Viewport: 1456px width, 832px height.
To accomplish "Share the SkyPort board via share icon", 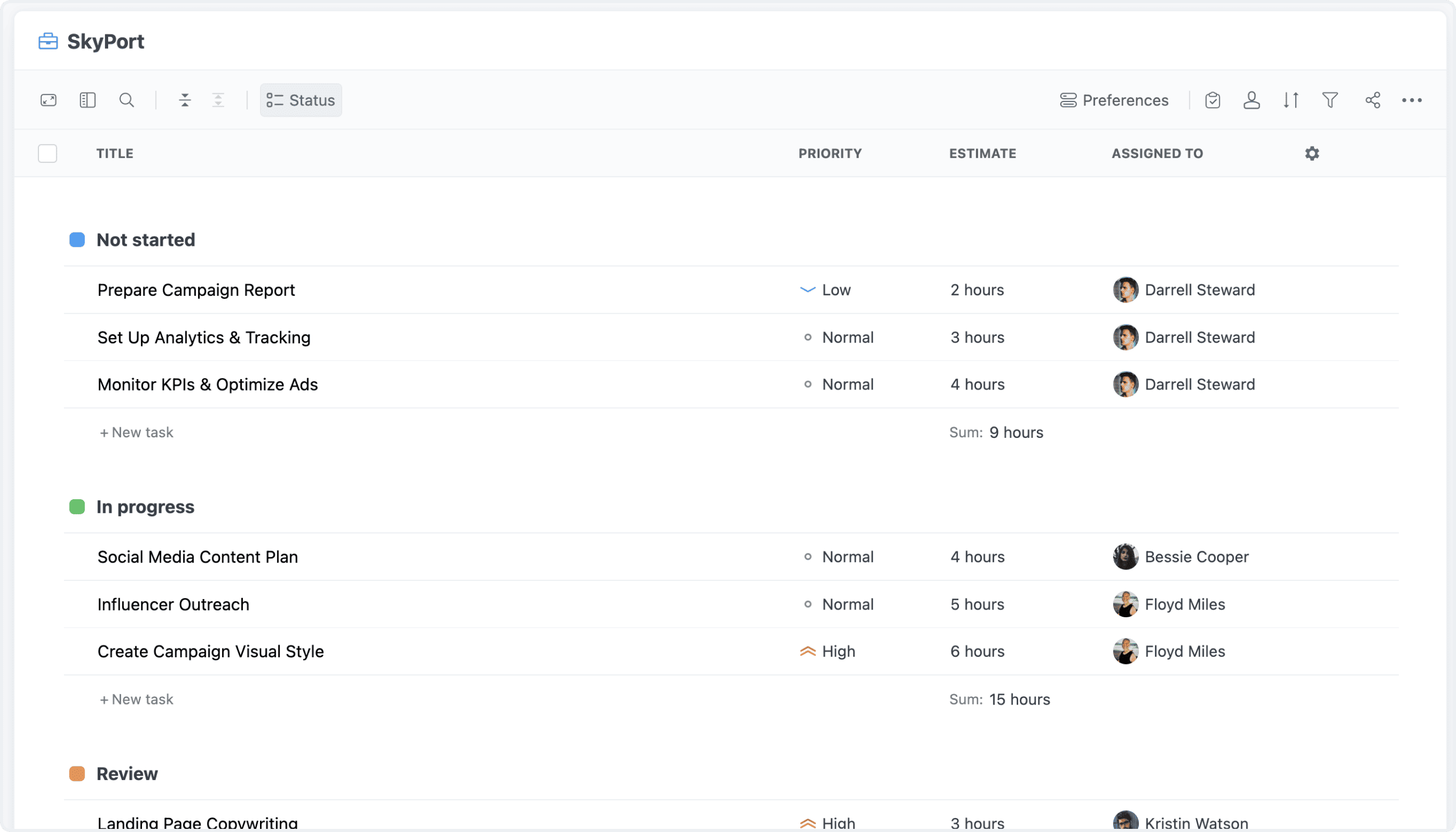I will point(1373,100).
